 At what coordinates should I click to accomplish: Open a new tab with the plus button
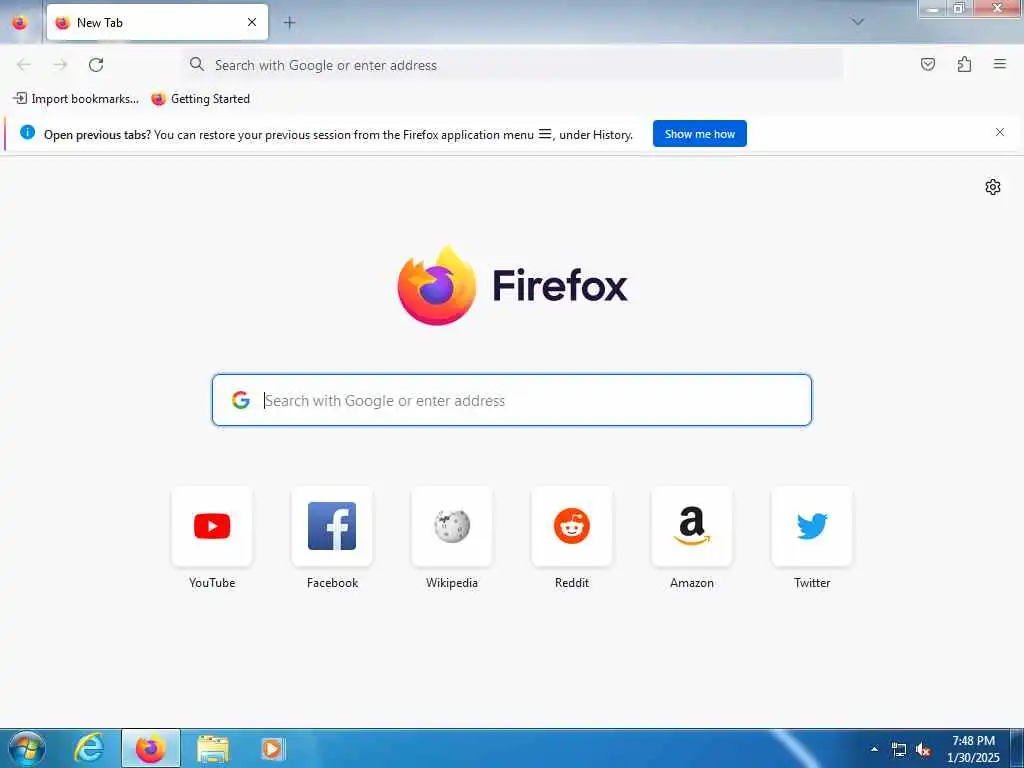pos(289,22)
